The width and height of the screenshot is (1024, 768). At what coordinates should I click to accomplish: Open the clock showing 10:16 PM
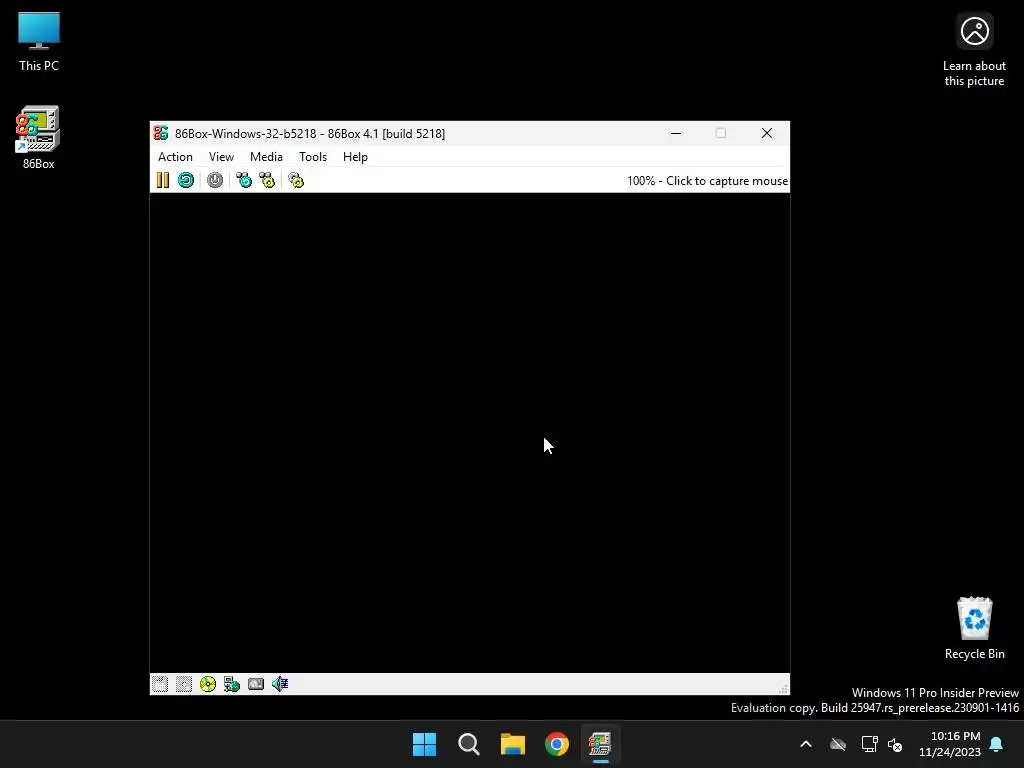(x=950, y=744)
